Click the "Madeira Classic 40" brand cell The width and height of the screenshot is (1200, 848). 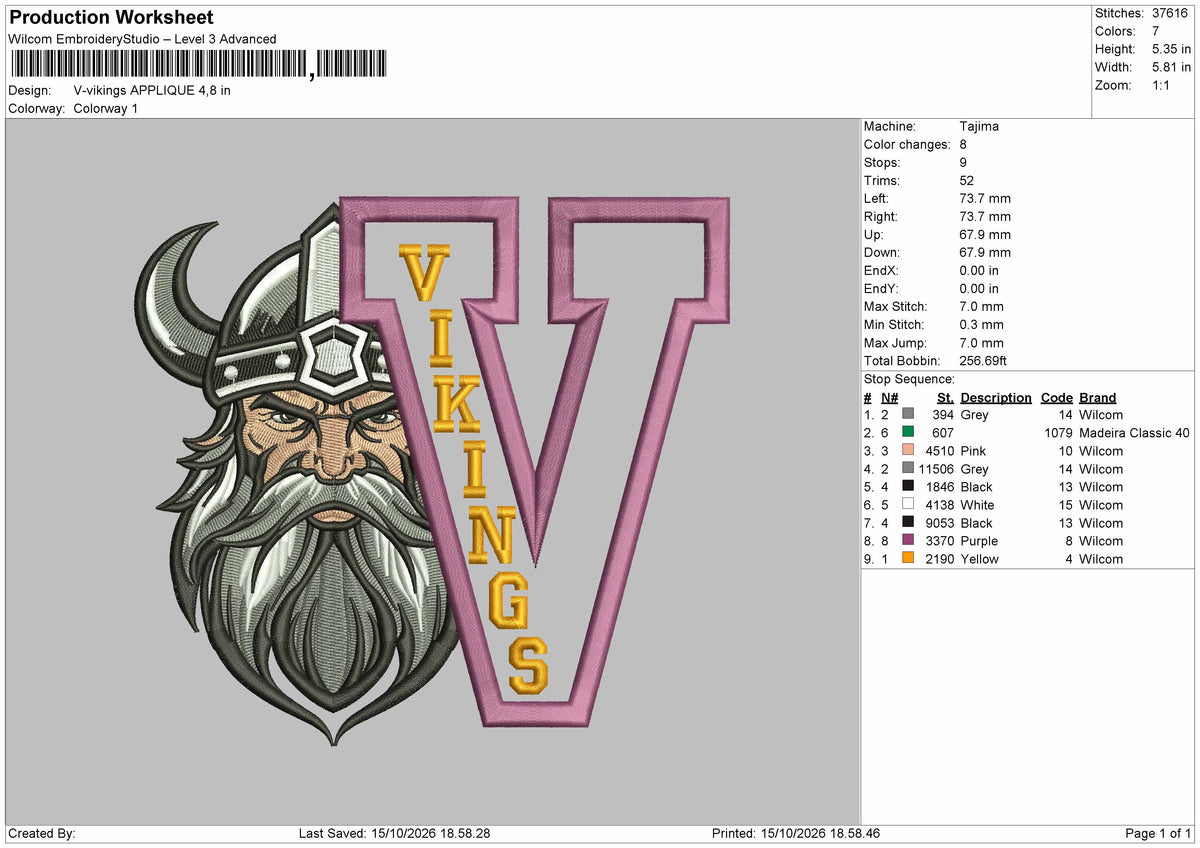click(x=1134, y=432)
